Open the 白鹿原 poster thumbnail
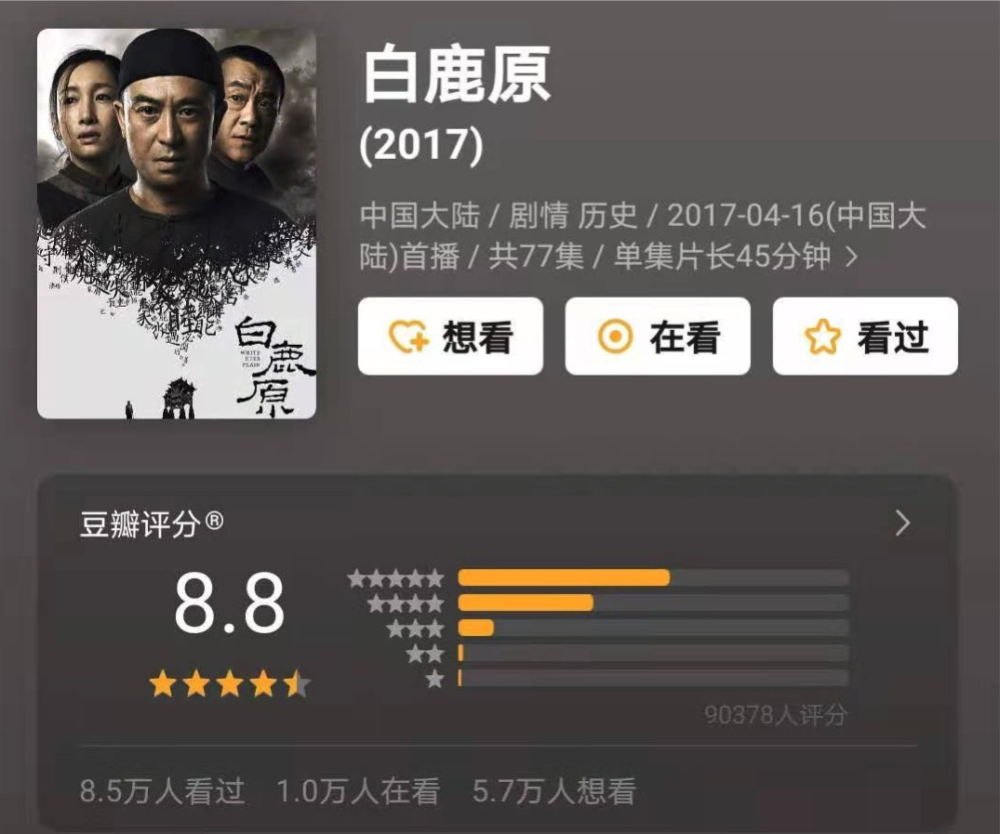 177,224
